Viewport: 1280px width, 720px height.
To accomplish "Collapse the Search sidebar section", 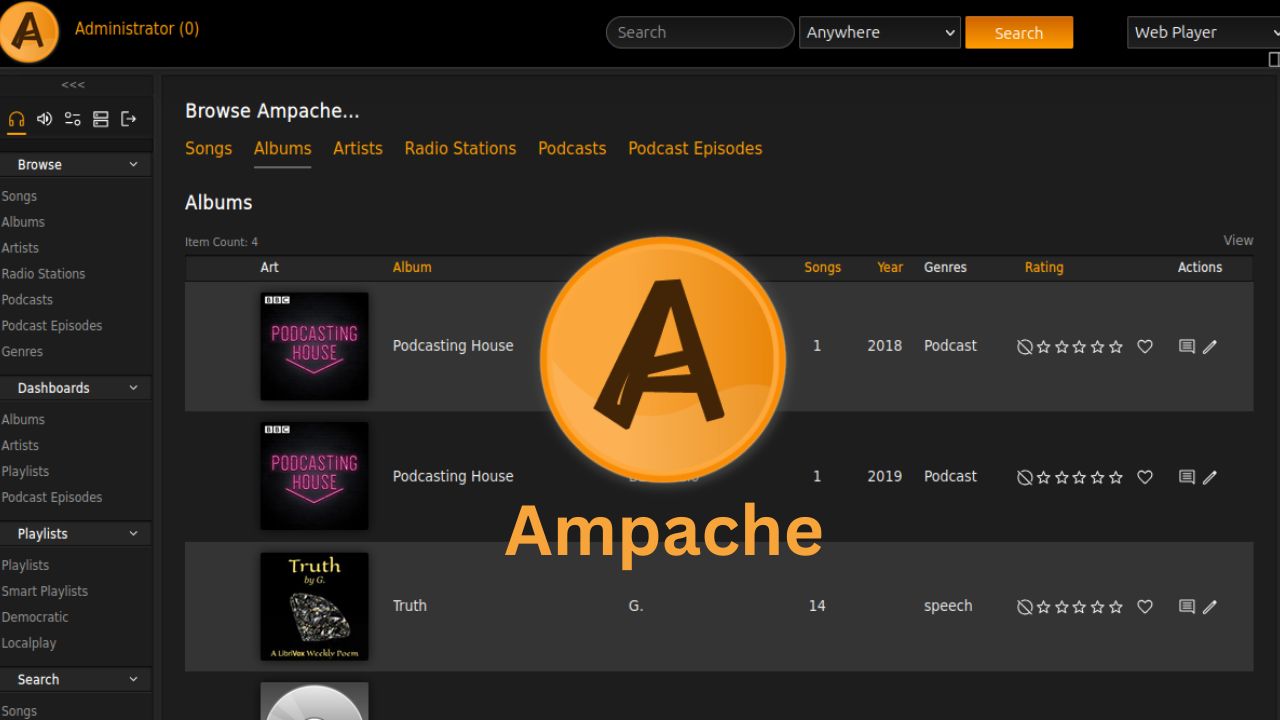I will coord(76,679).
